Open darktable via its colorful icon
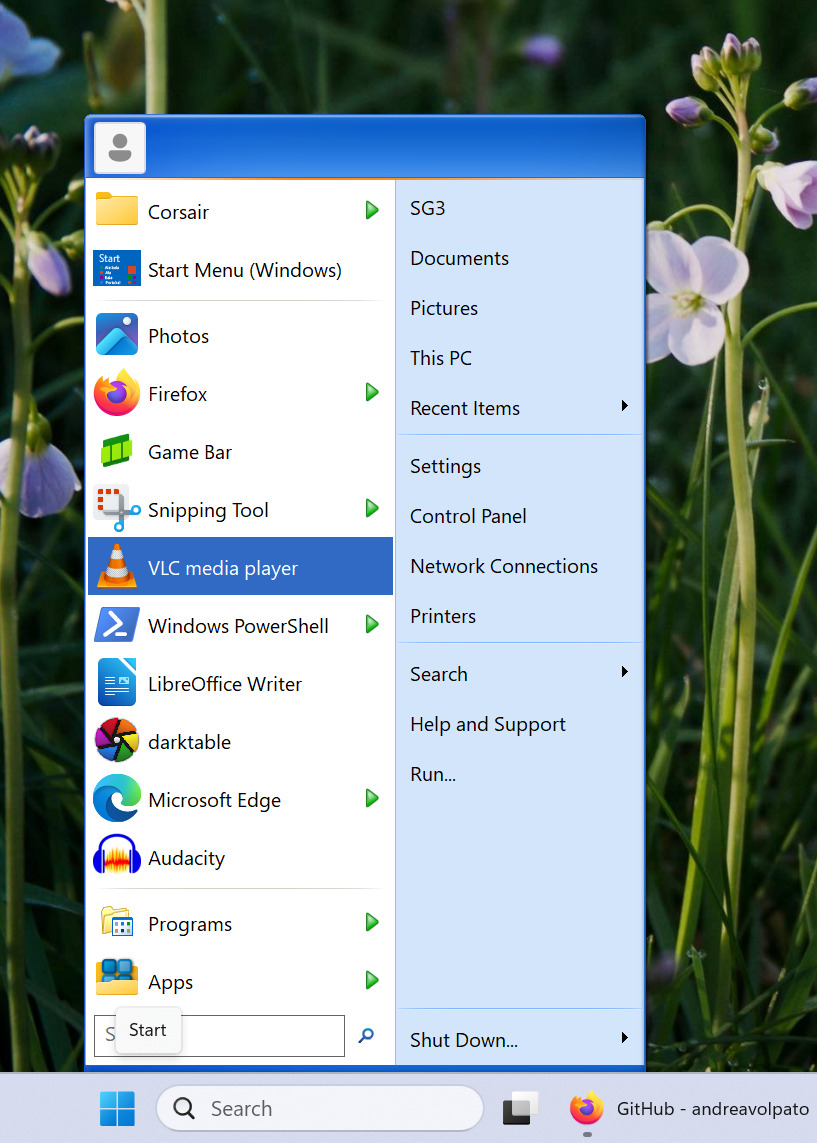The image size is (817, 1143). point(117,741)
